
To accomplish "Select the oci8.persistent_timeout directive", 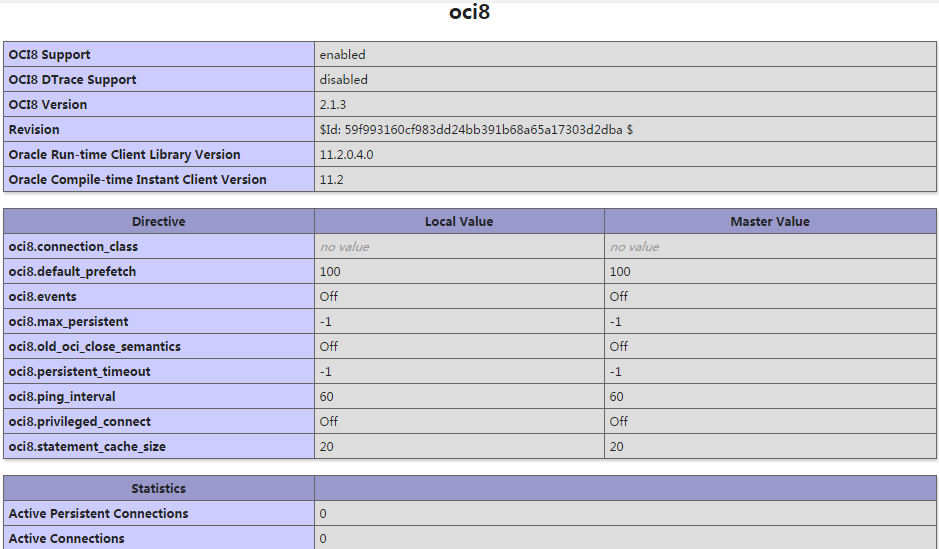I will click(x=80, y=372).
